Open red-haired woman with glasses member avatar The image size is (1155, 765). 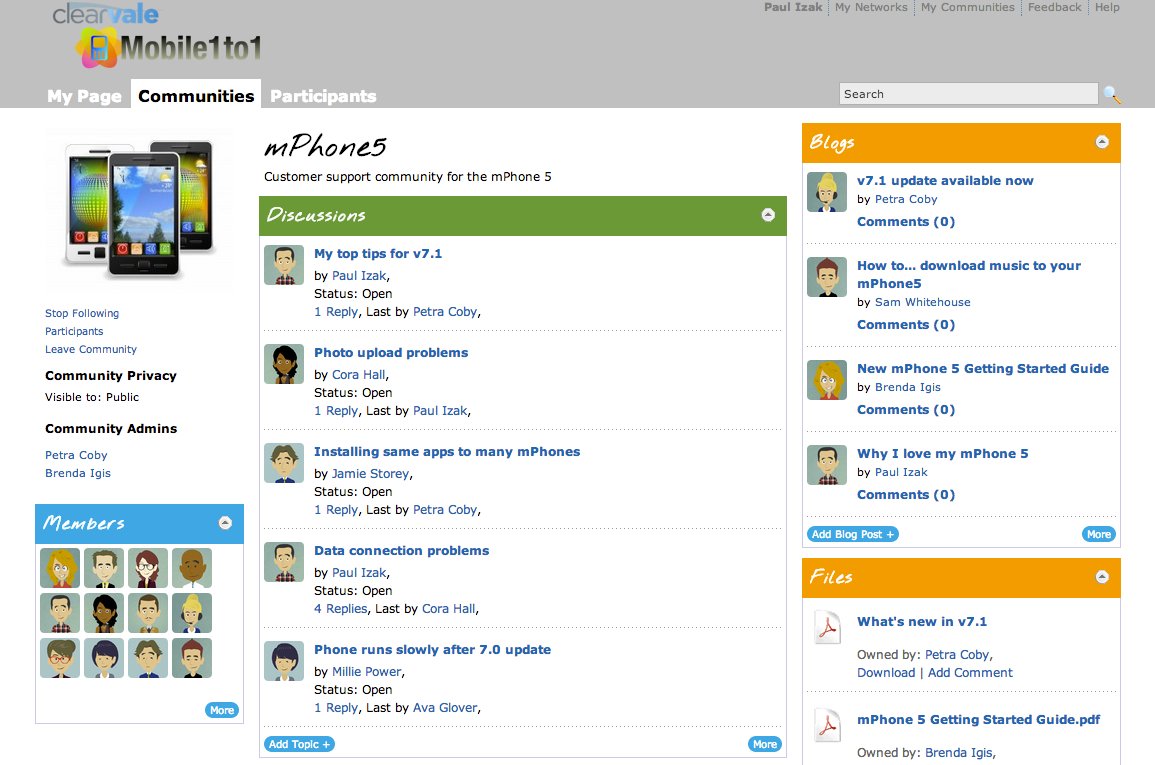click(x=147, y=568)
